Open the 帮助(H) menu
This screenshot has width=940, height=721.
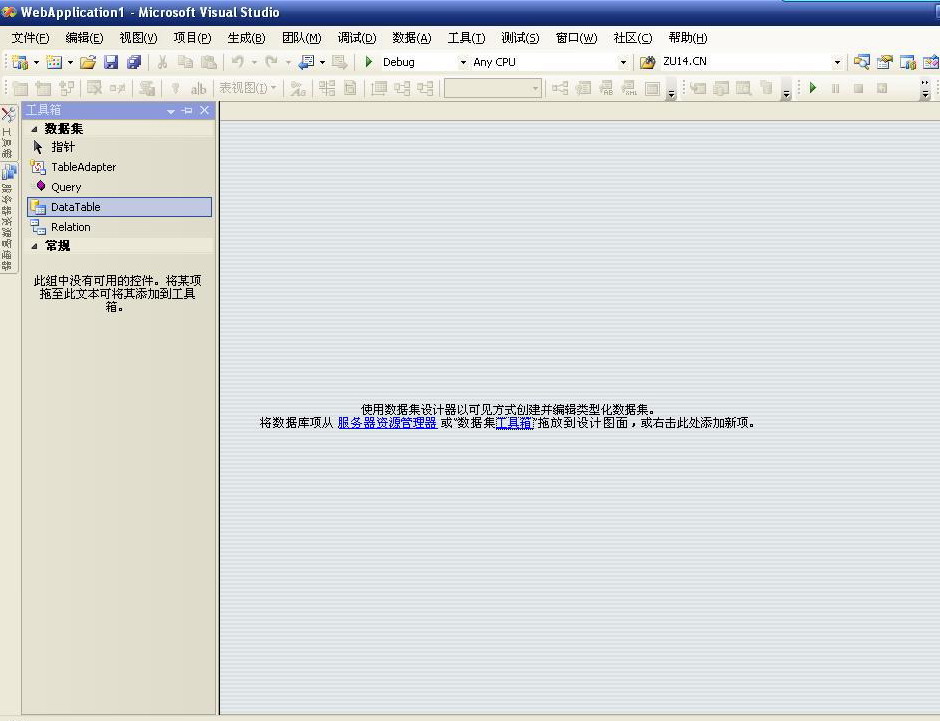pos(688,38)
